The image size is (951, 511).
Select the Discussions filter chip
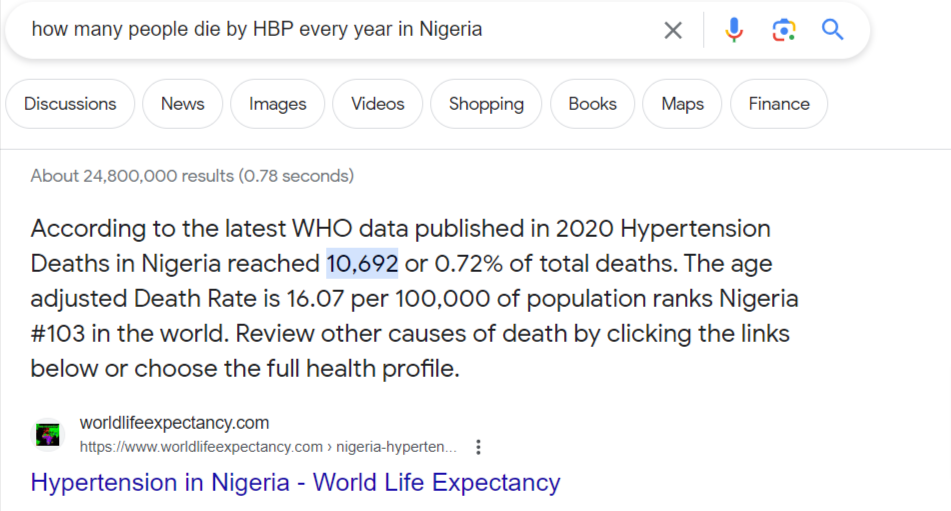70,104
